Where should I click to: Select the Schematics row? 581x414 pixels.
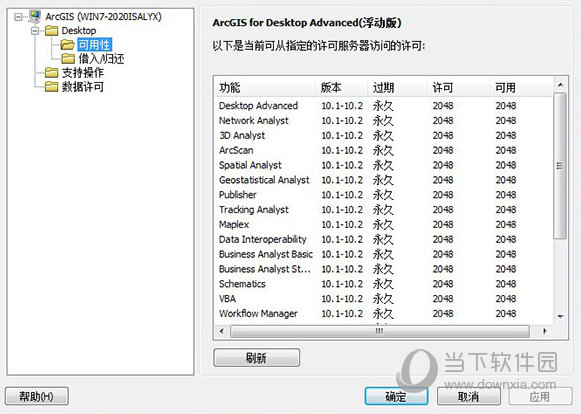[x=384, y=284]
